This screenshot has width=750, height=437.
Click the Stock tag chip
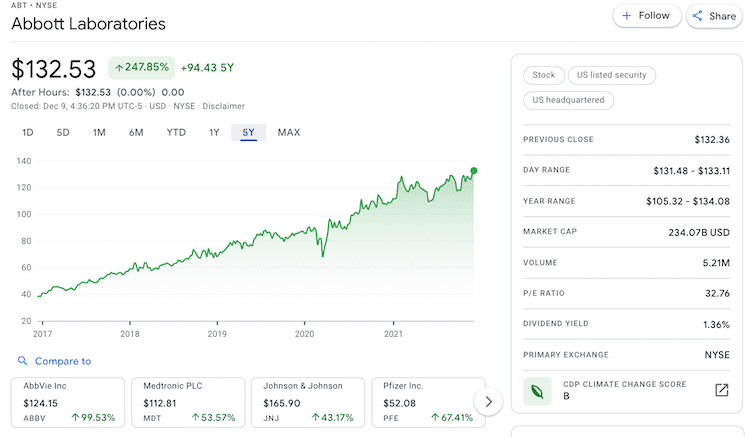[x=544, y=75]
